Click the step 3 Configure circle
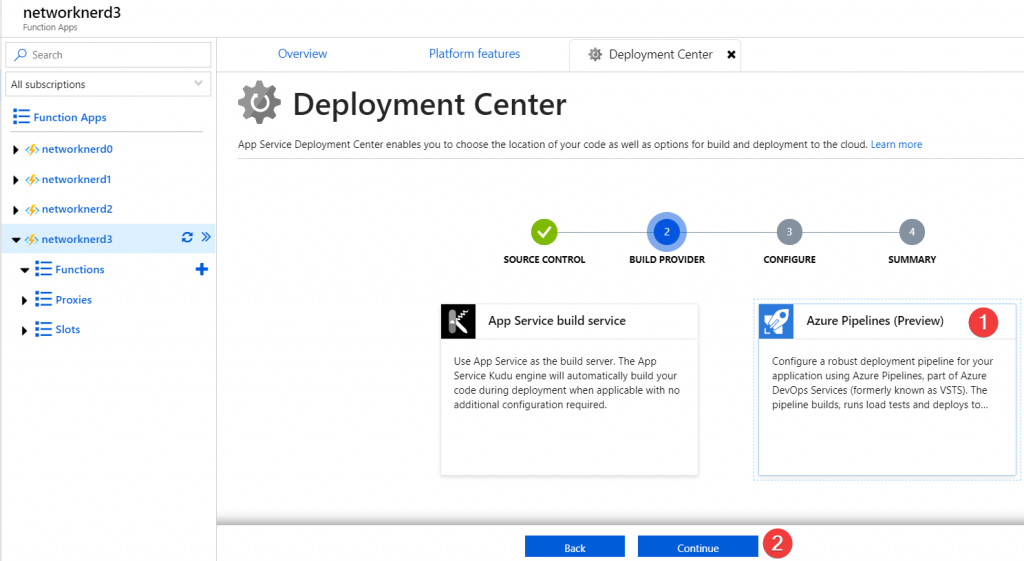 pyautogui.click(x=789, y=232)
